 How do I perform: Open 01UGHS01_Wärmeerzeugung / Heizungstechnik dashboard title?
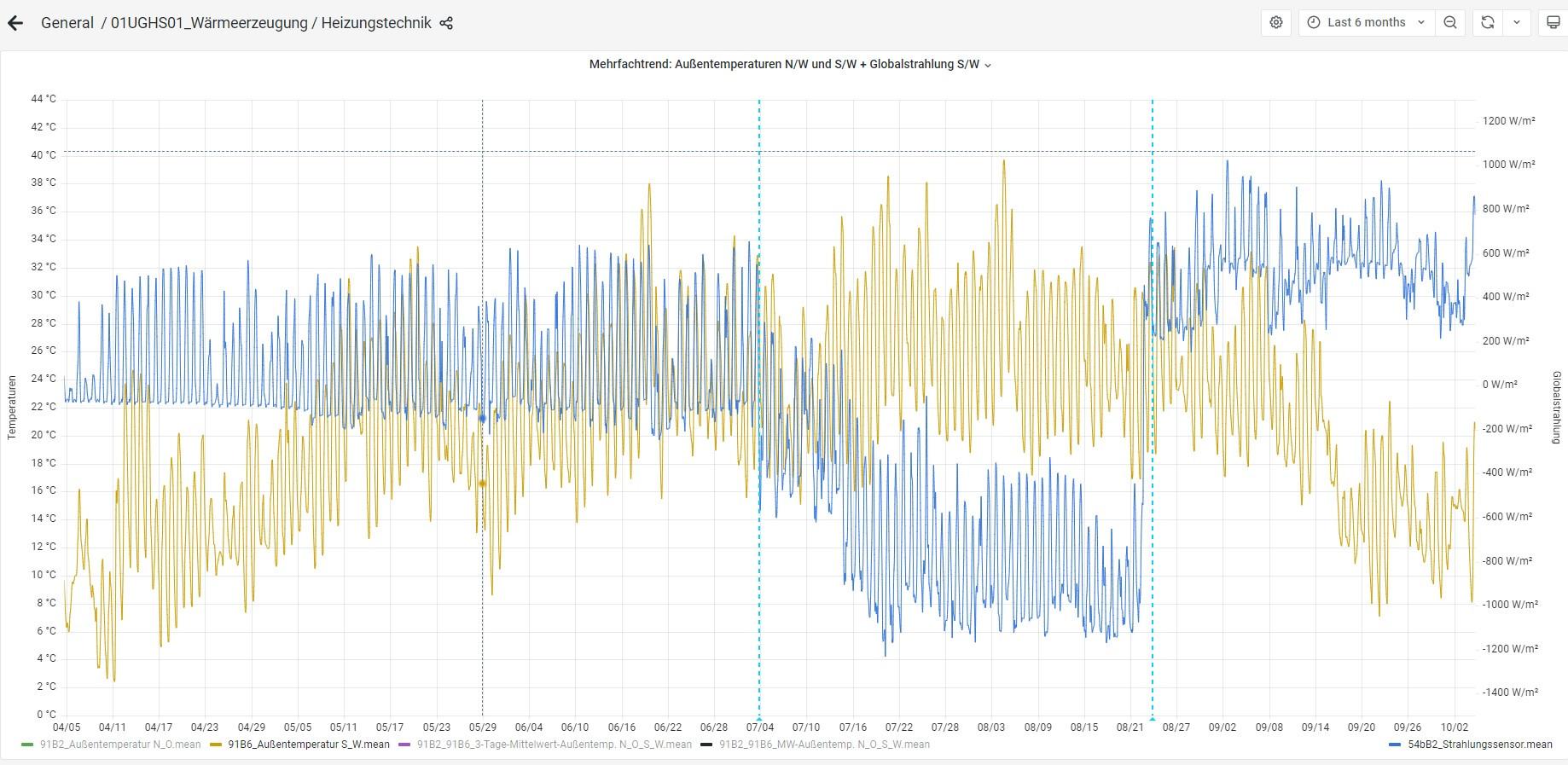pos(271,23)
